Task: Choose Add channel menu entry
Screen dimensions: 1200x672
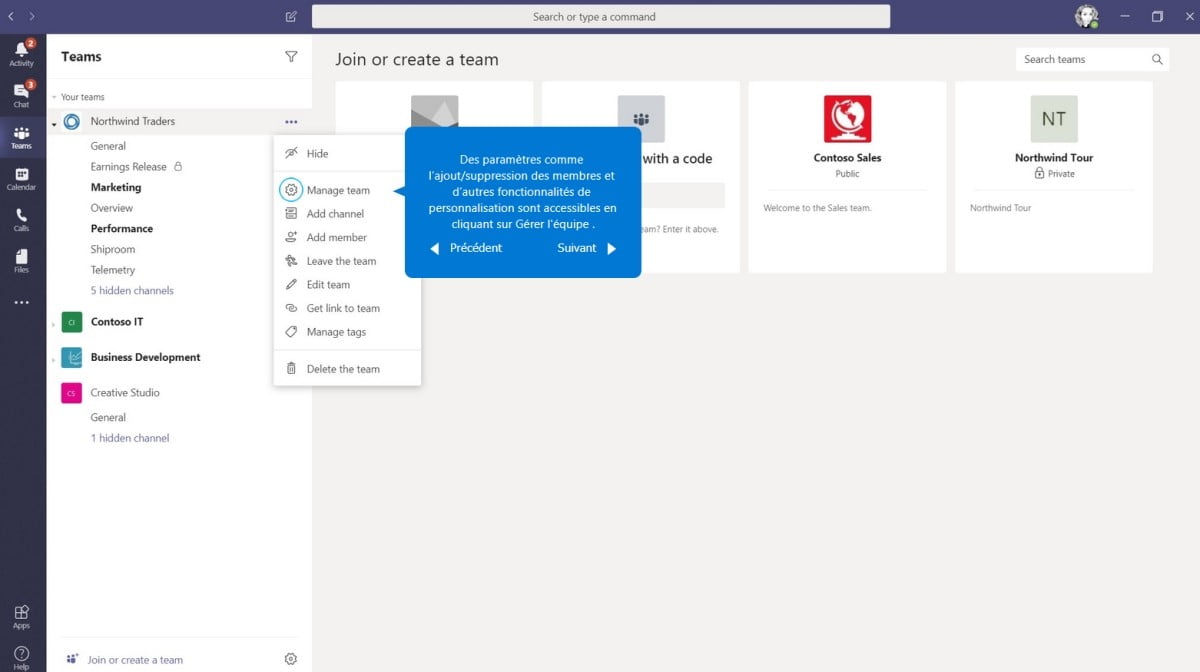Action: (347, 214)
